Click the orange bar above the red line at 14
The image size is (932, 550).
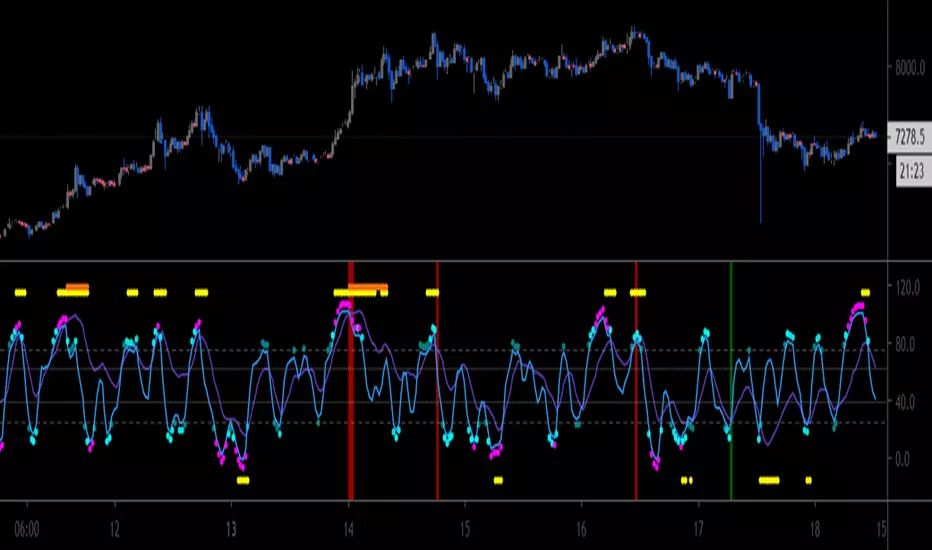click(x=367, y=288)
